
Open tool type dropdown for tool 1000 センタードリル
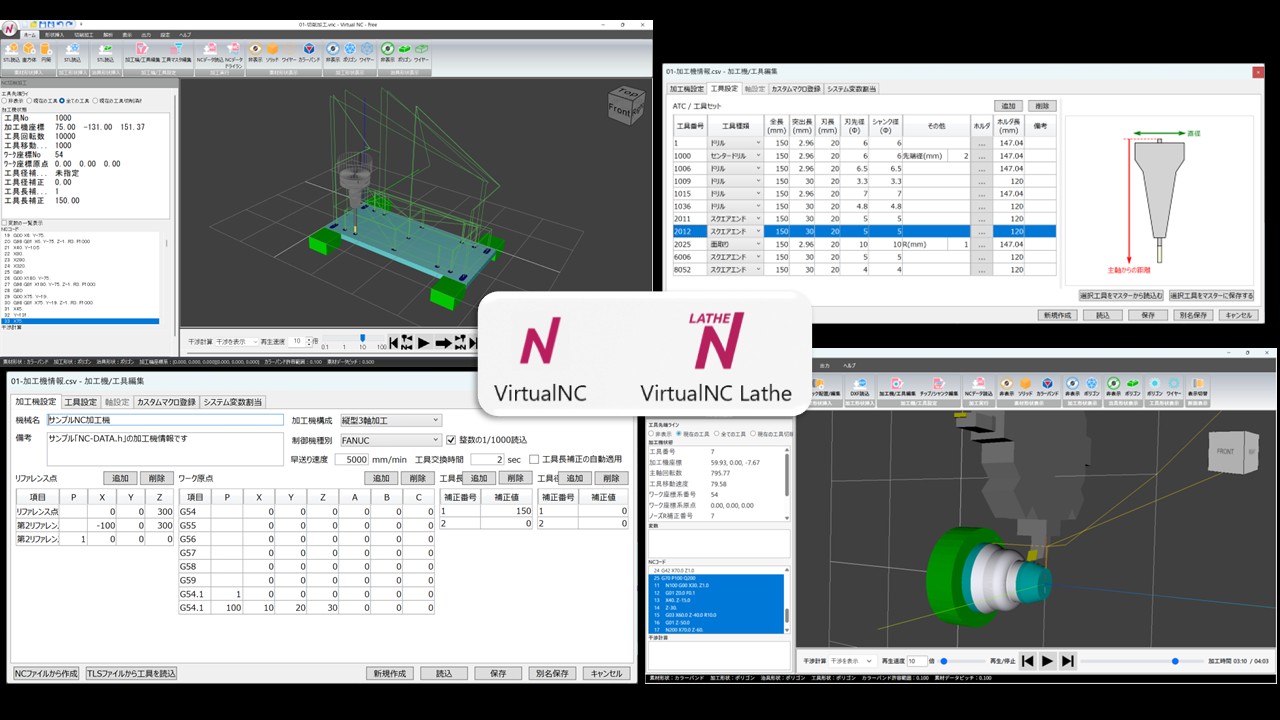click(735, 157)
